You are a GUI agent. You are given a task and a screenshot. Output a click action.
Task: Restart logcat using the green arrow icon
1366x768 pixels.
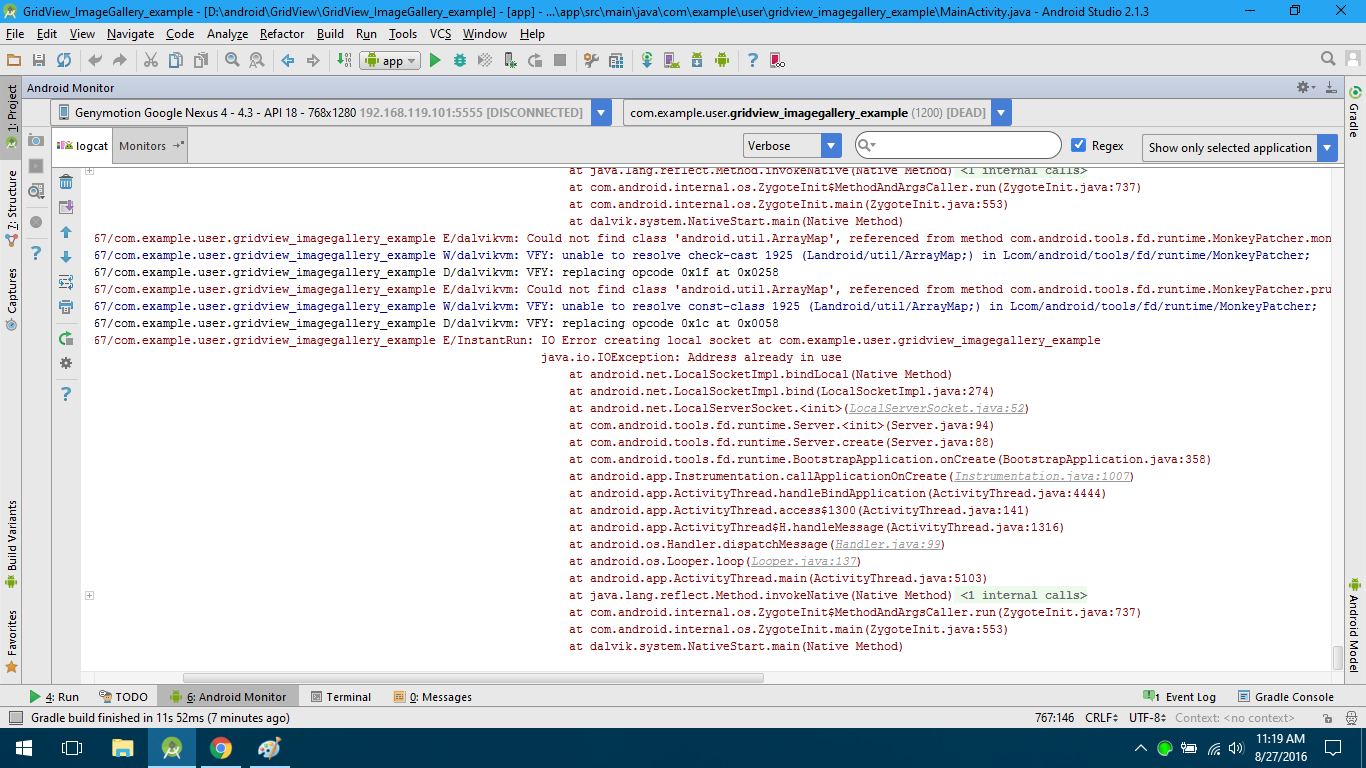(x=66, y=339)
